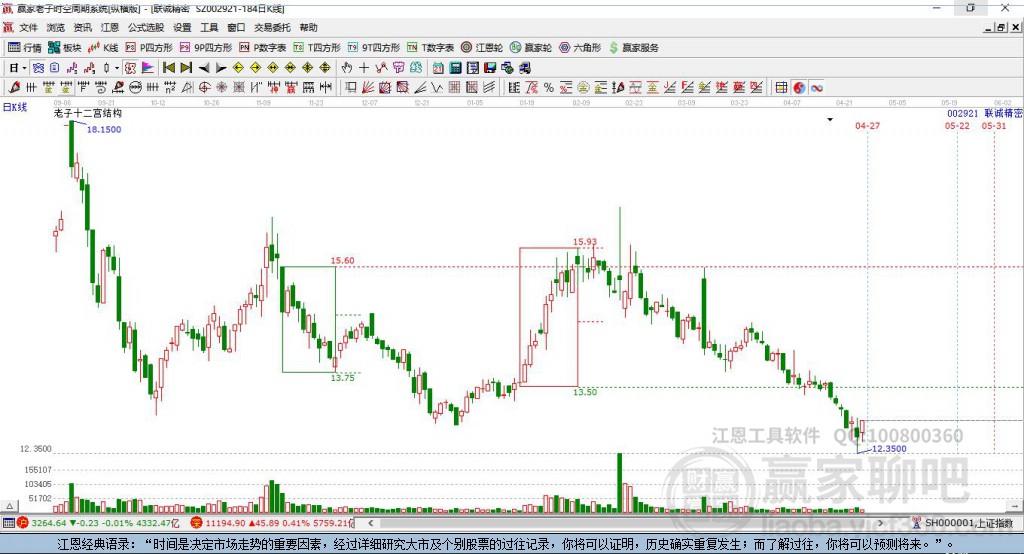Viewport: 1024px width, 554px height.
Task: Jump to the last bar icon
Action: 186,67
